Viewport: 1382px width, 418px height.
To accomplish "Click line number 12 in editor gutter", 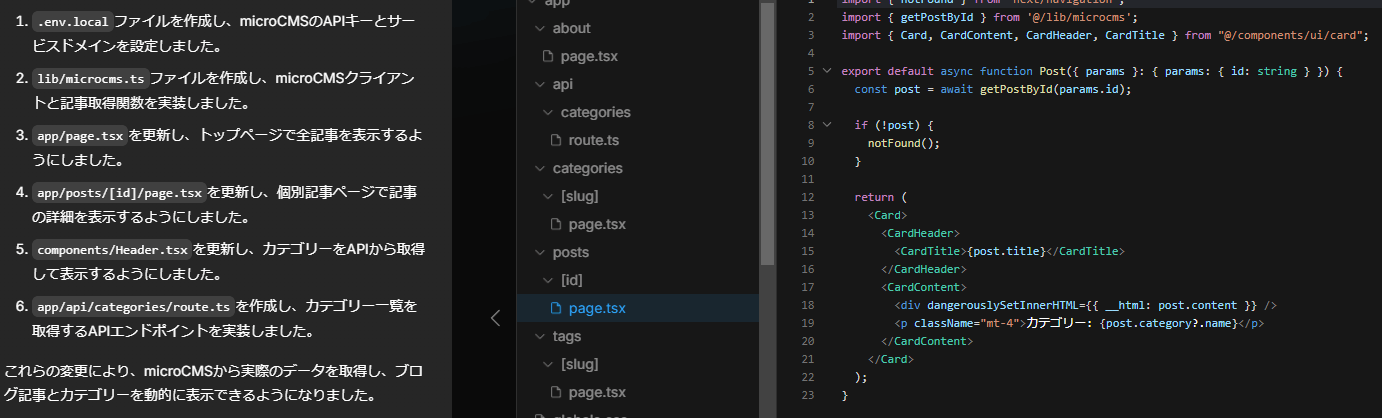I will [808, 197].
